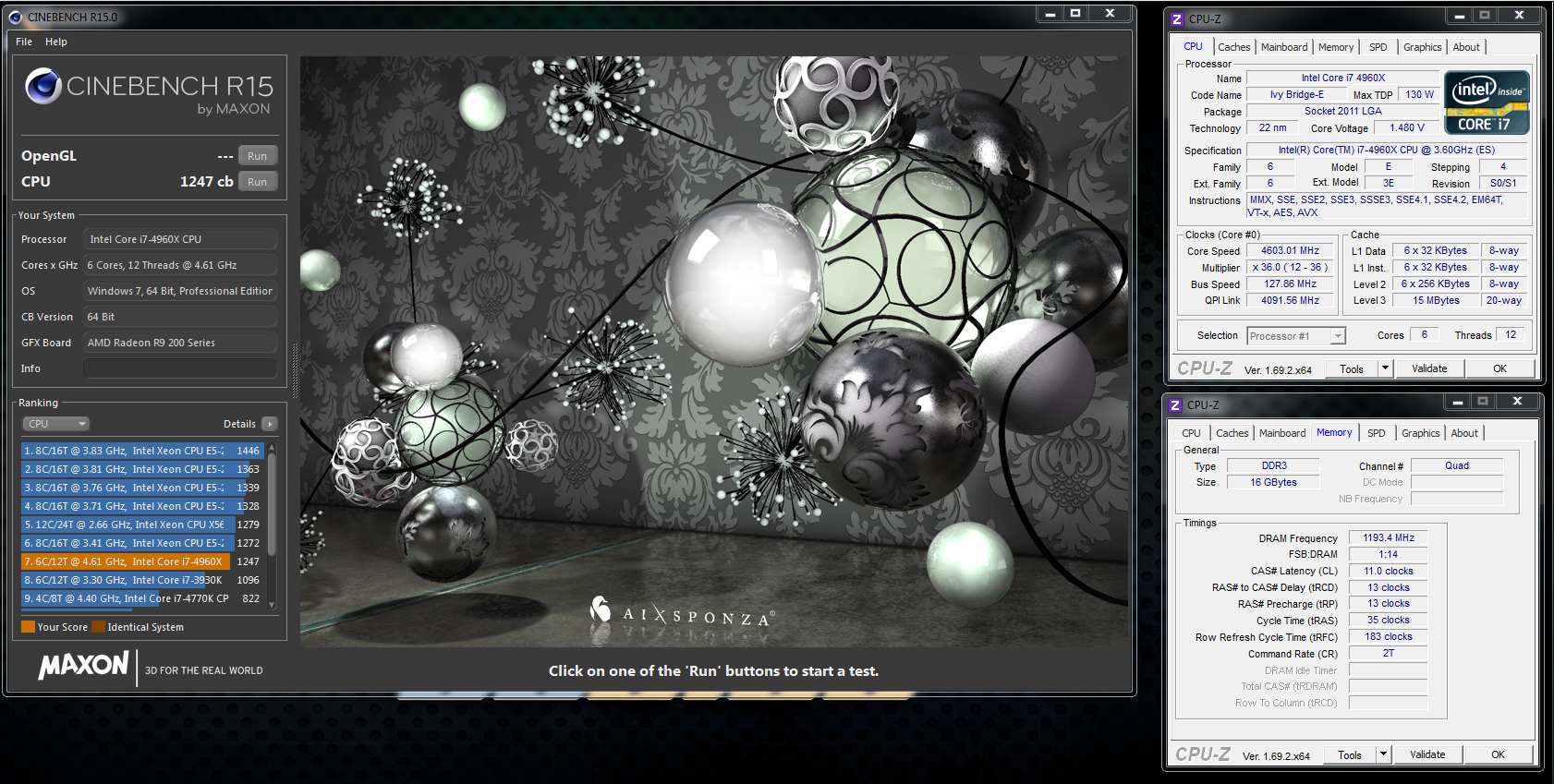Run the CPU benchmark
The height and width of the screenshot is (784, 1554).
258,182
